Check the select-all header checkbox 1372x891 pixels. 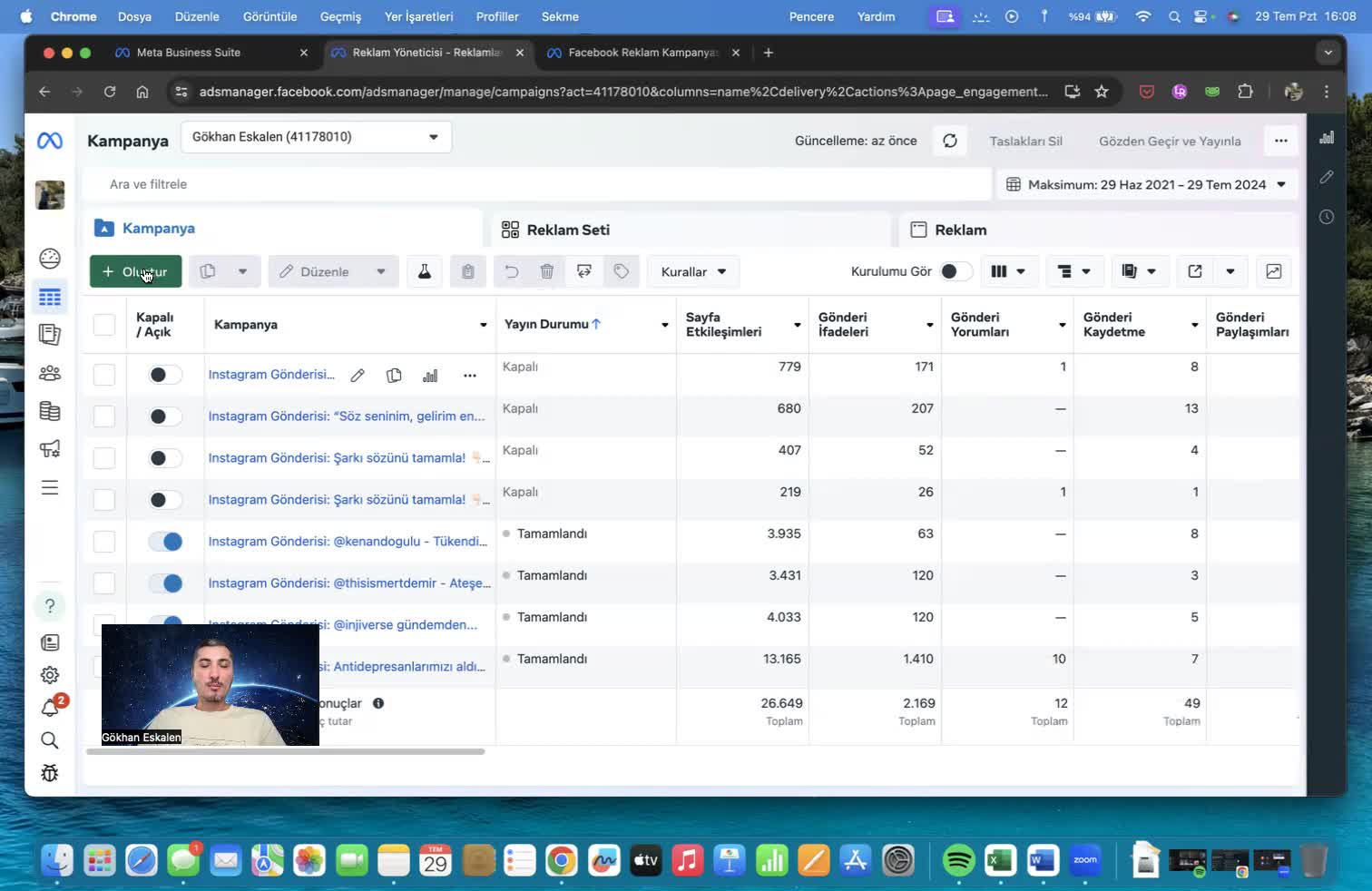104,325
